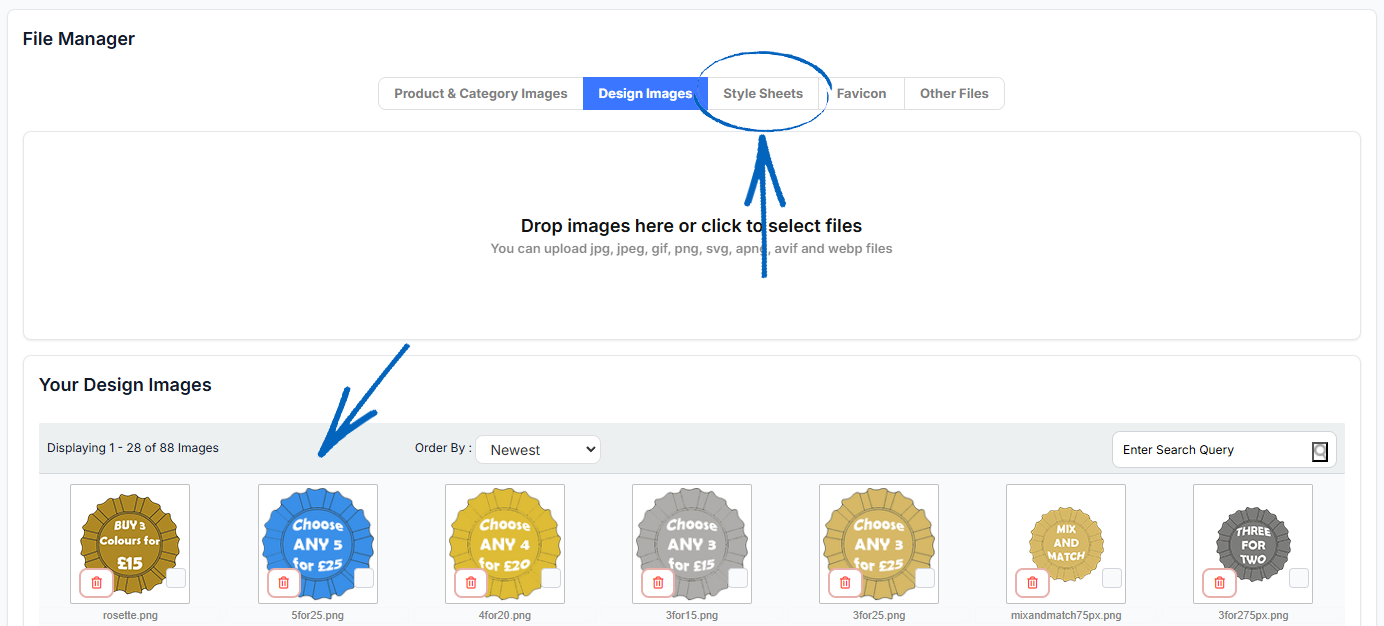This screenshot has height=626, width=1384.
Task: Click the drop images upload area
Action: pyautogui.click(x=692, y=236)
